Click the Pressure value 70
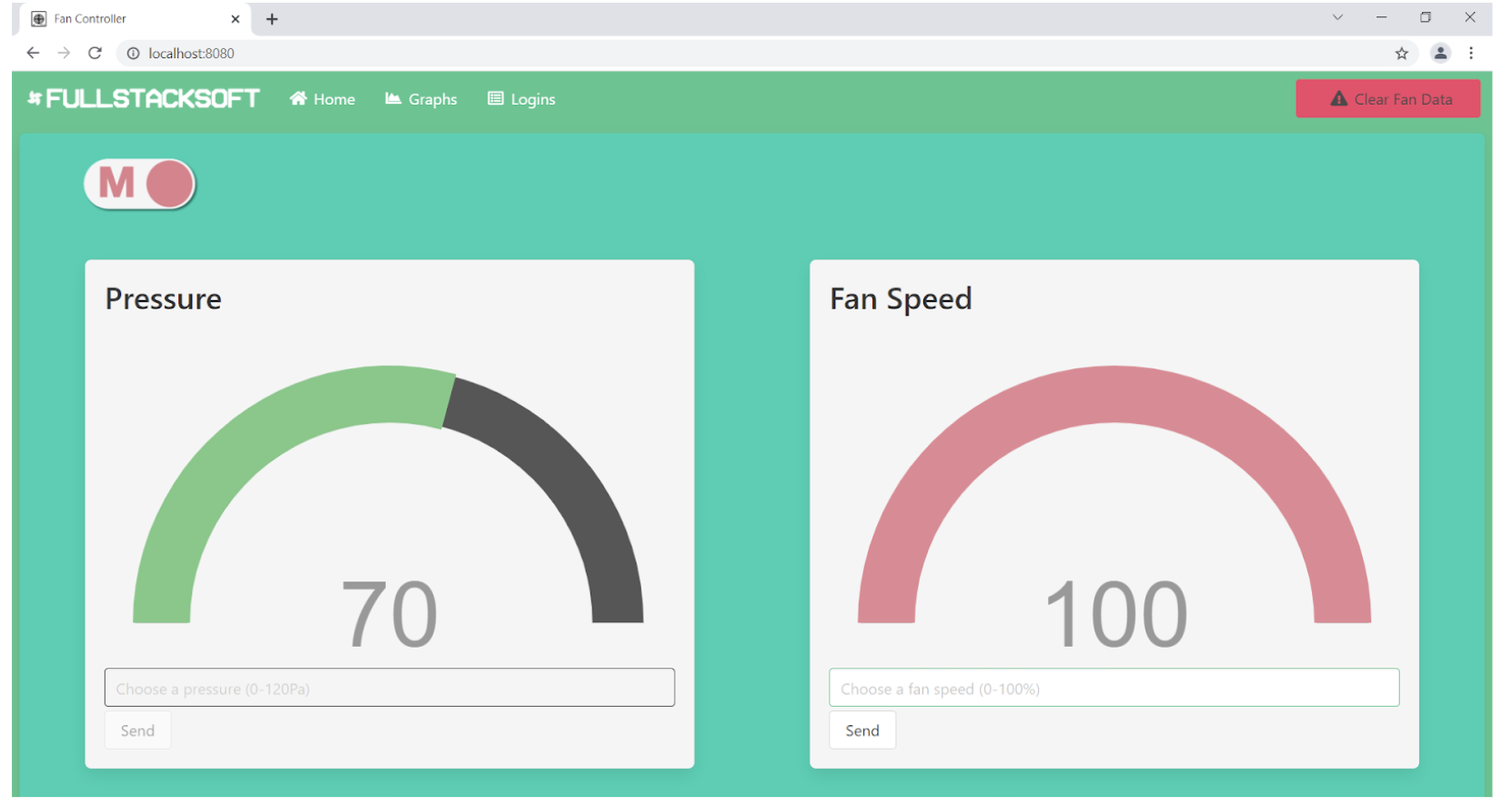Viewport: 1512px width, 806px height. pos(390,616)
